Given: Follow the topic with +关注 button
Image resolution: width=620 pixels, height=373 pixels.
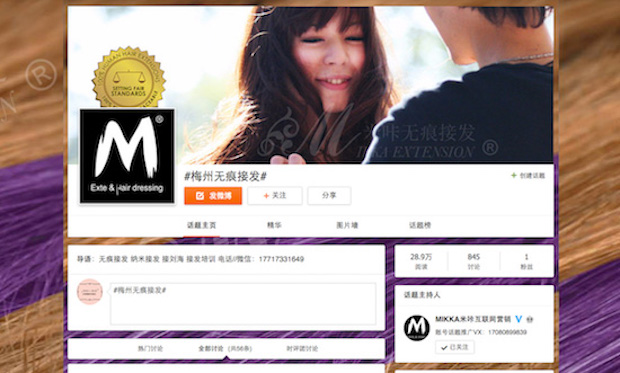Looking at the screenshot, I should (x=275, y=196).
